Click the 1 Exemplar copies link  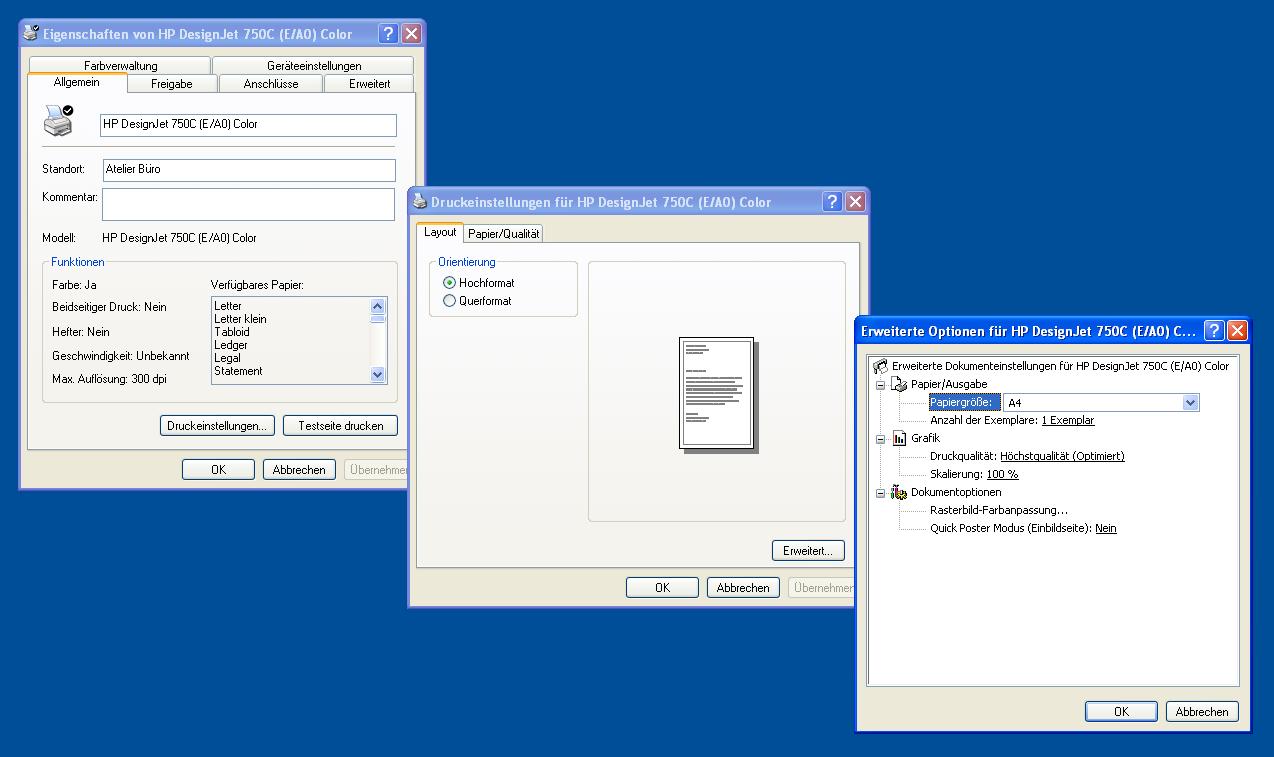(1068, 421)
